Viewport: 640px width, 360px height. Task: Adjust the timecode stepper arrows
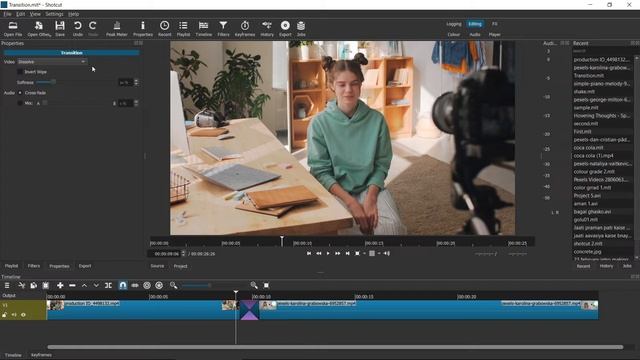pos(183,253)
